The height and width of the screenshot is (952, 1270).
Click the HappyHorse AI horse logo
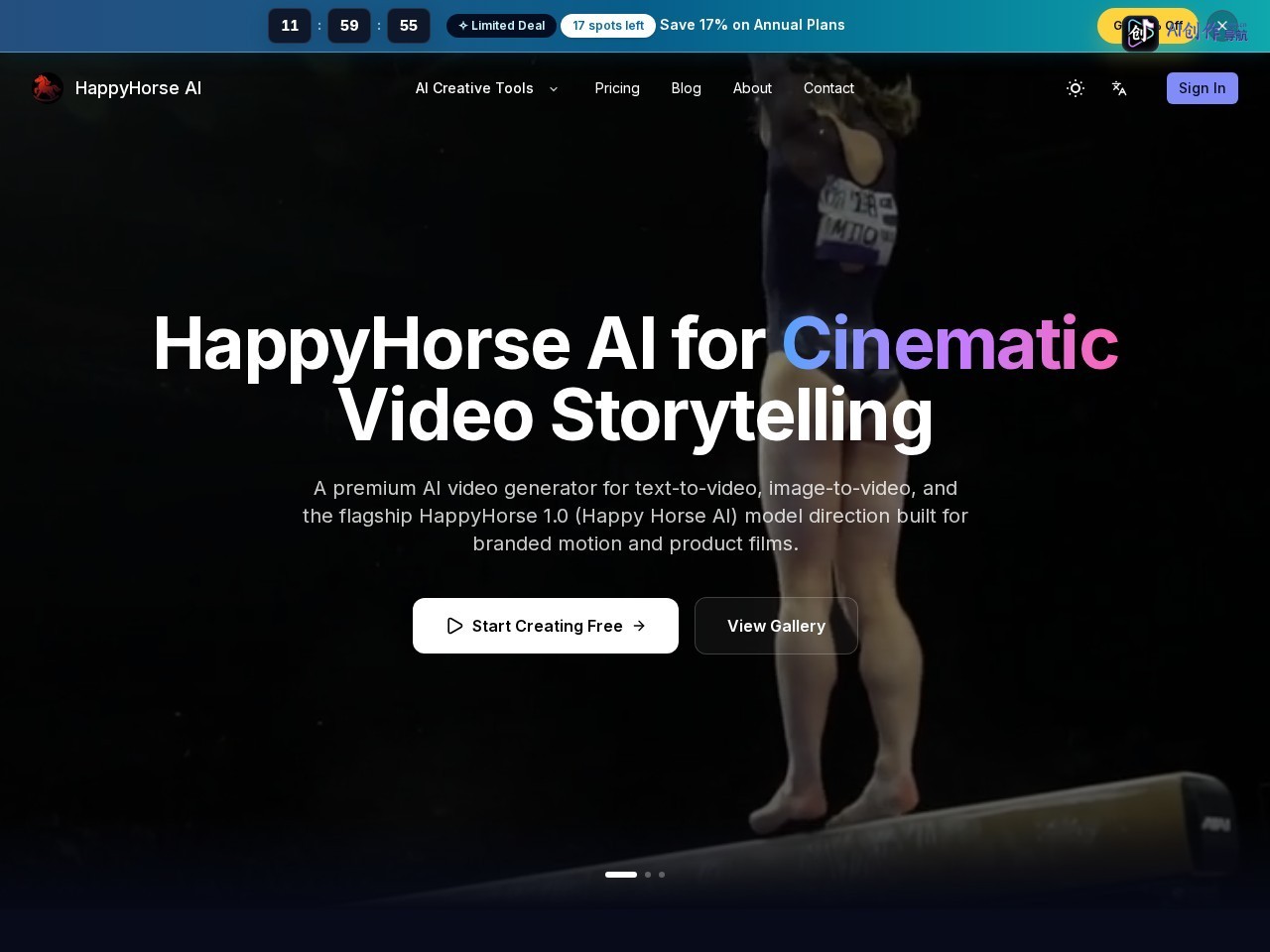[x=47, y=88]
